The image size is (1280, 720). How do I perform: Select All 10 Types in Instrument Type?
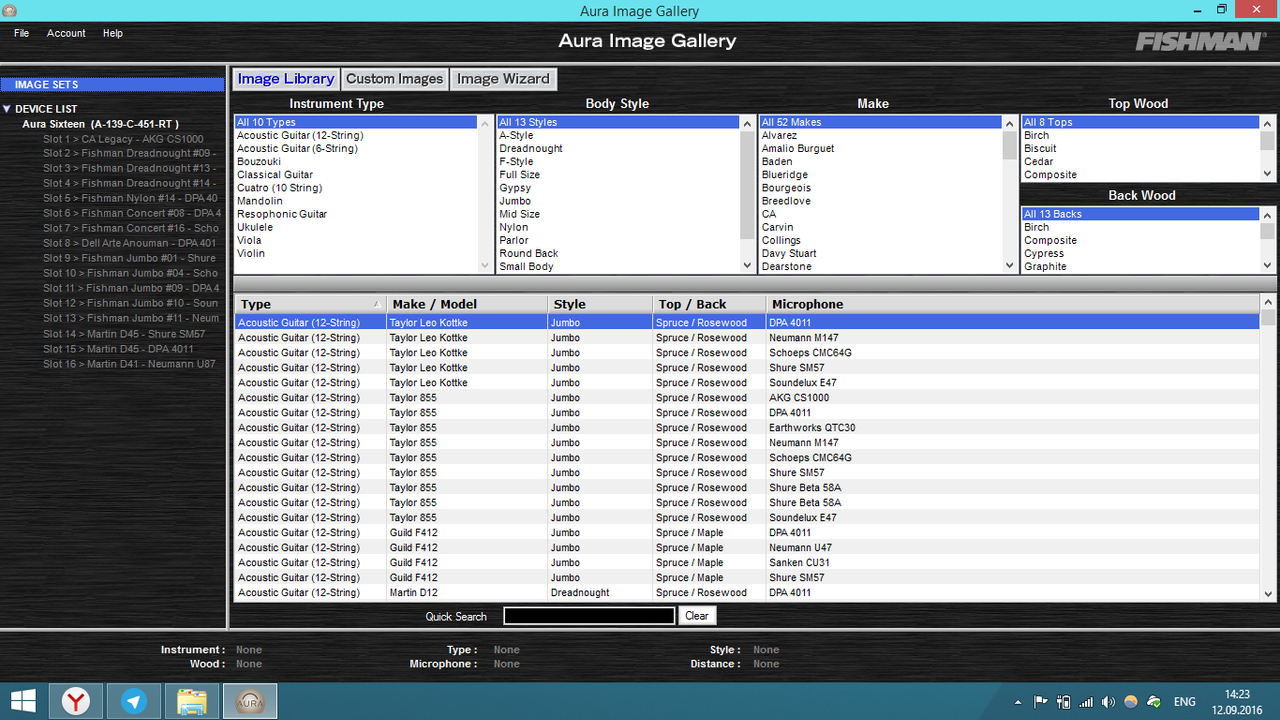tap(356, 122)
